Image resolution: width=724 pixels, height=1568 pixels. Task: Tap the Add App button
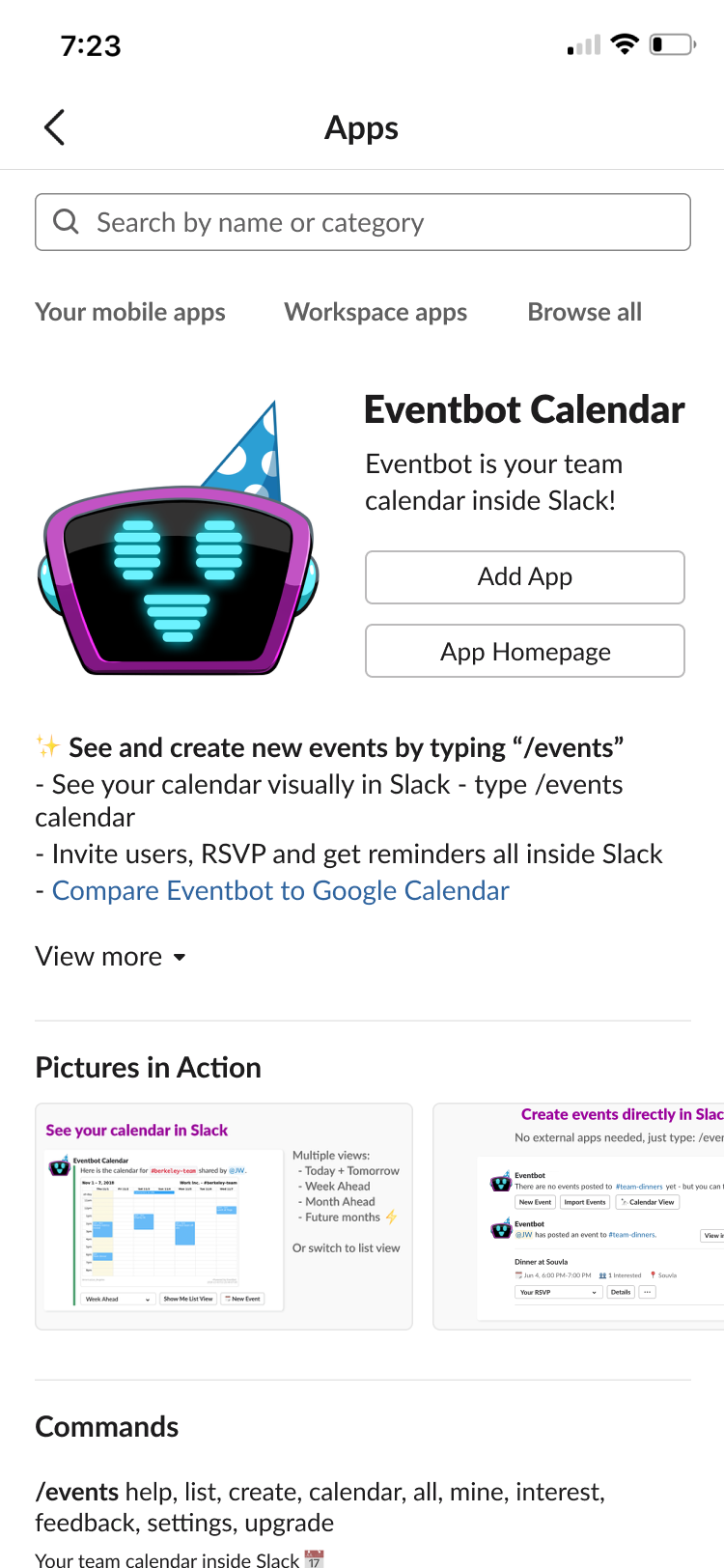[525, 577]
